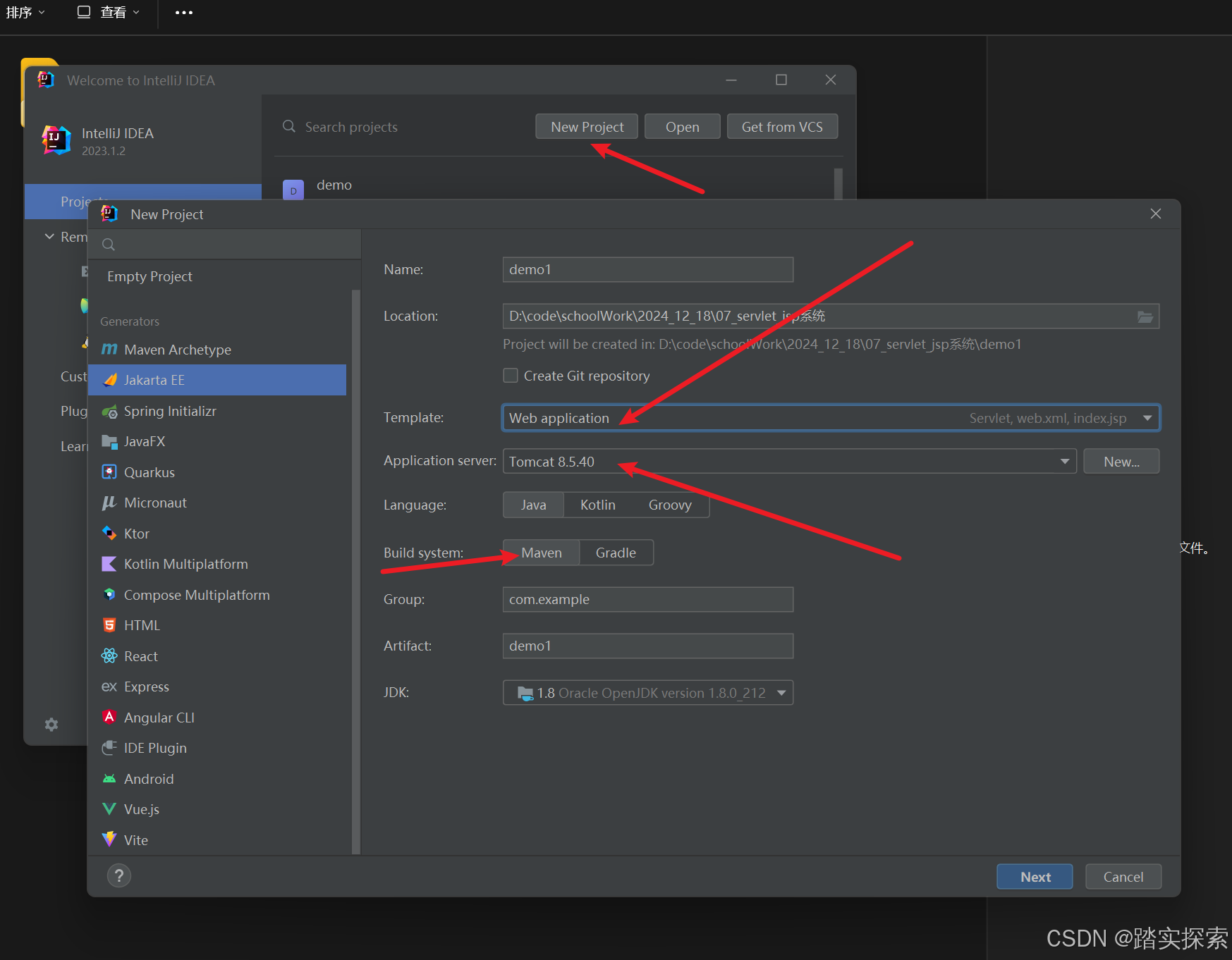Viewport: 1232px width, 960px height.
Task: Choose the Express generator icon
Action: (109, 687)
